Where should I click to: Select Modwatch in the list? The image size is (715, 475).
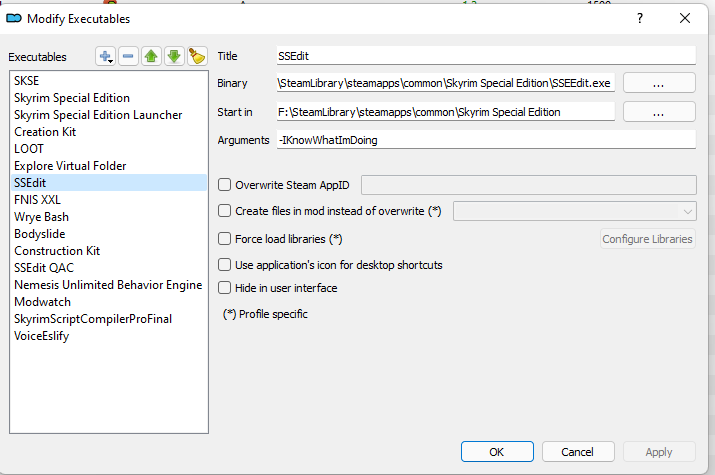coord(109,302)
